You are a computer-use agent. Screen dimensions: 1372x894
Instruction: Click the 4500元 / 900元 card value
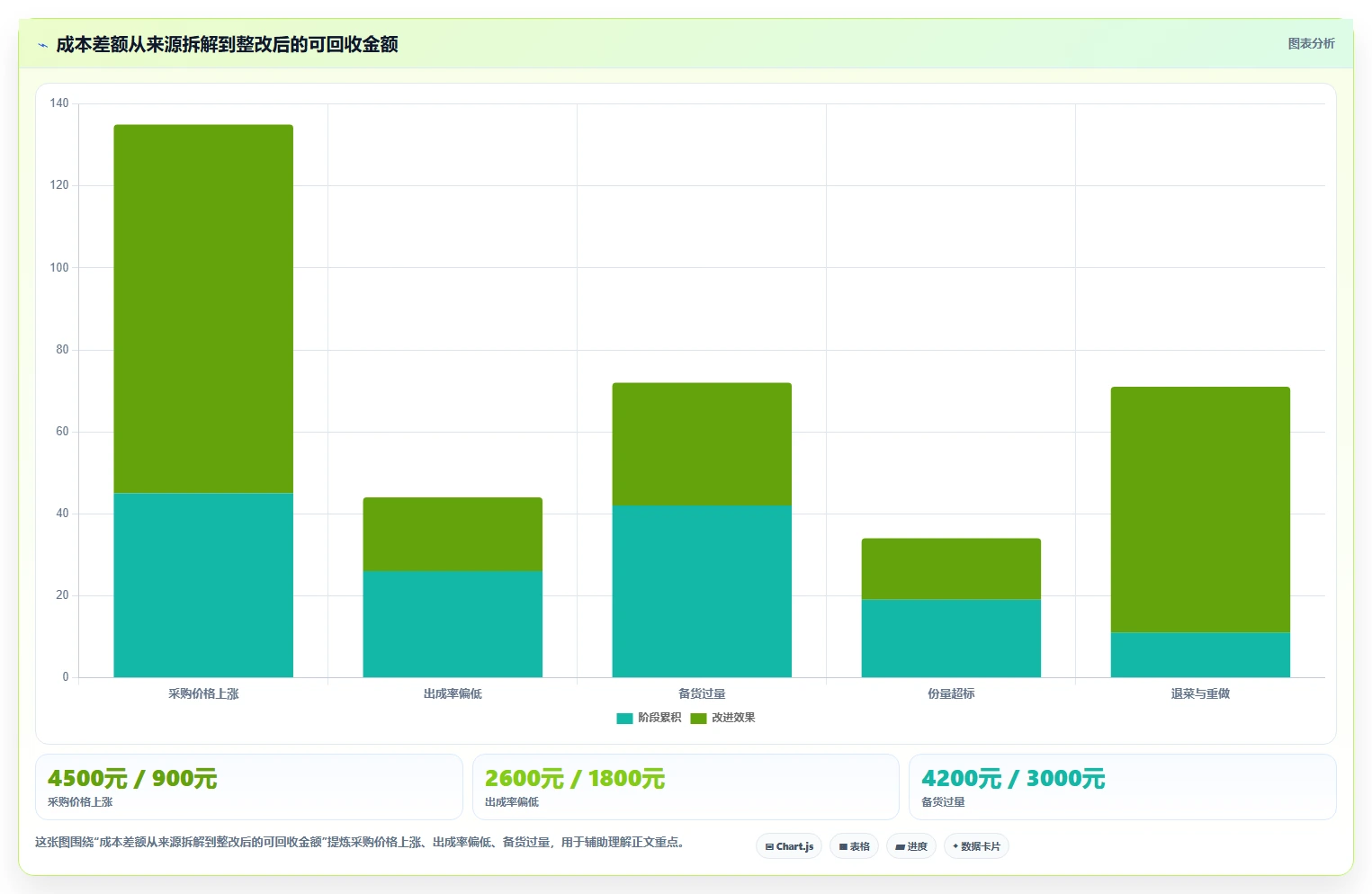point(132,778)
